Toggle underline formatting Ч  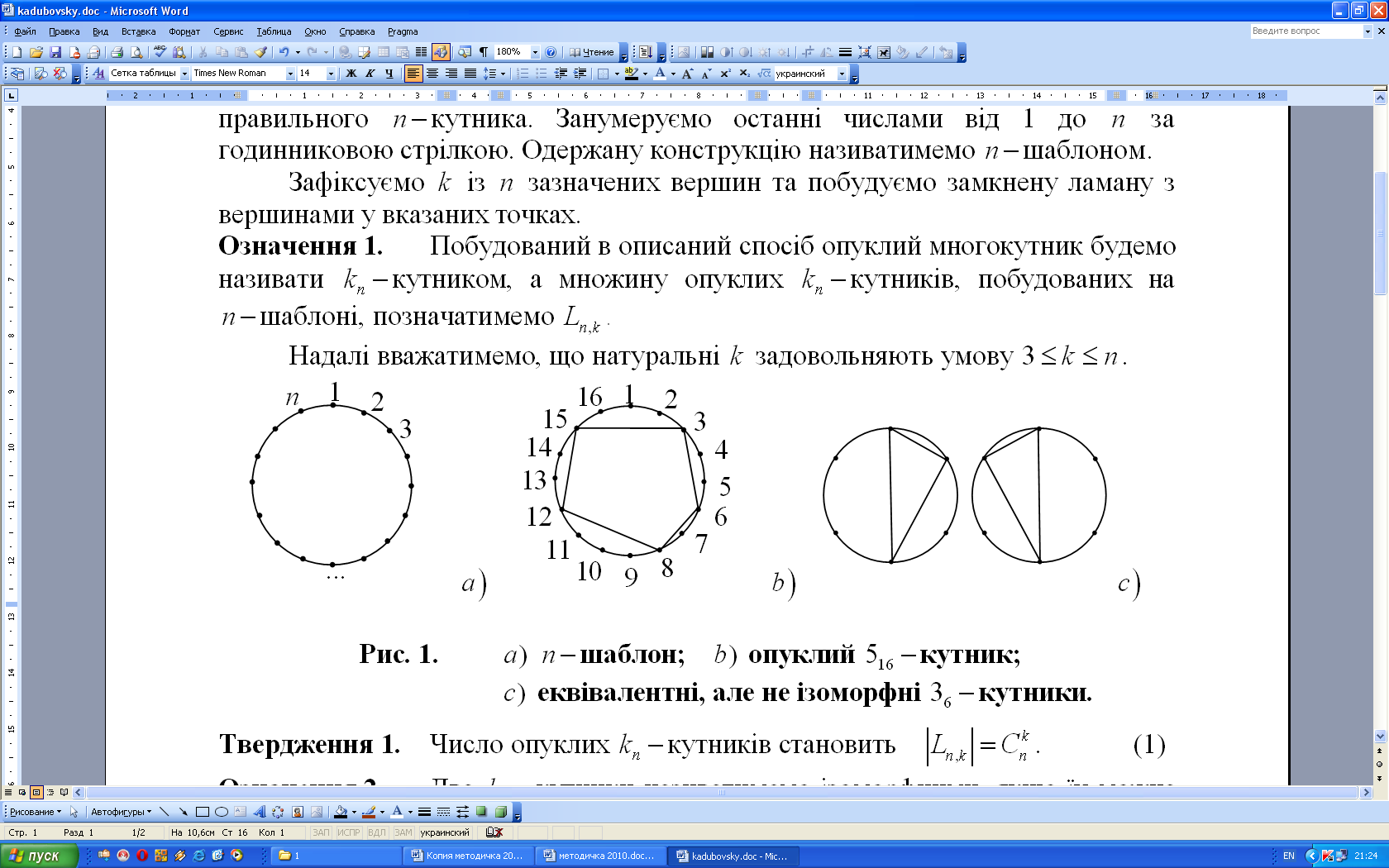(x=389, y=74)
